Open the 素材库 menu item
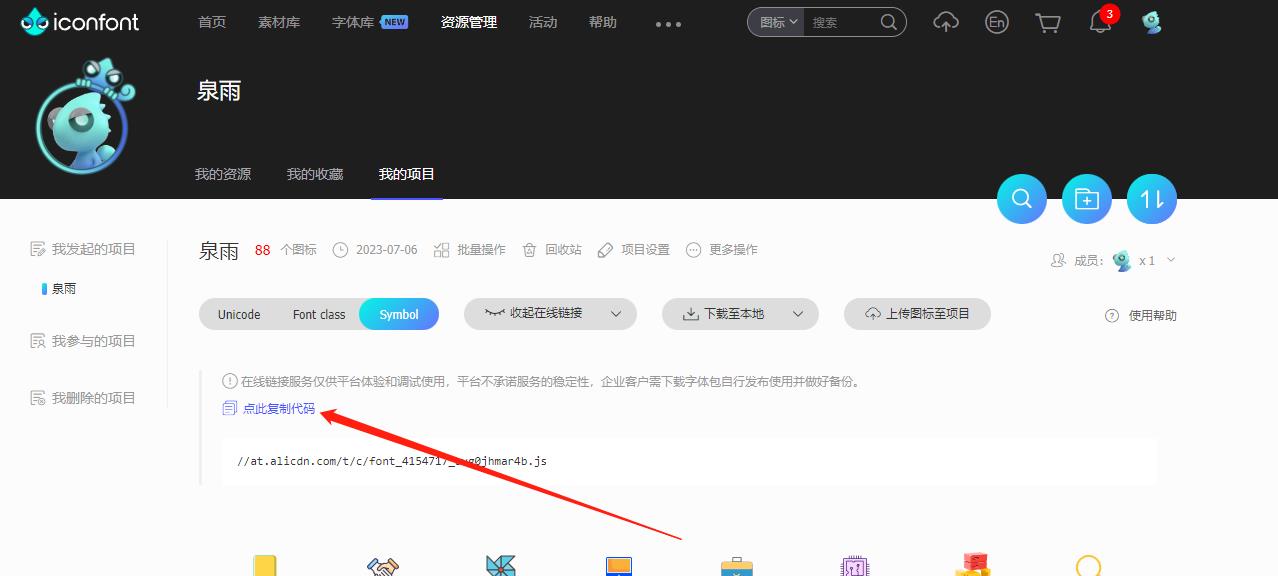 278,21
